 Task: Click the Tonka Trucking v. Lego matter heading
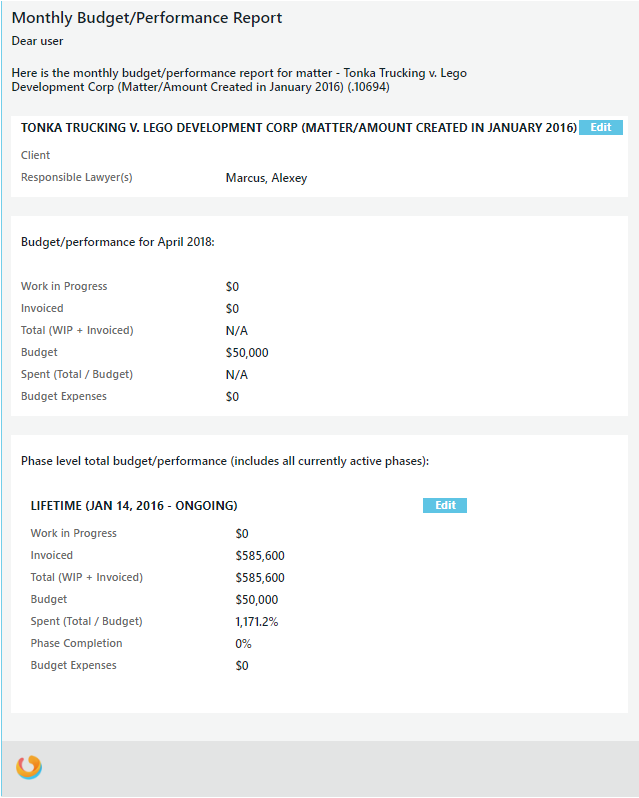click(x=298, y=128)
